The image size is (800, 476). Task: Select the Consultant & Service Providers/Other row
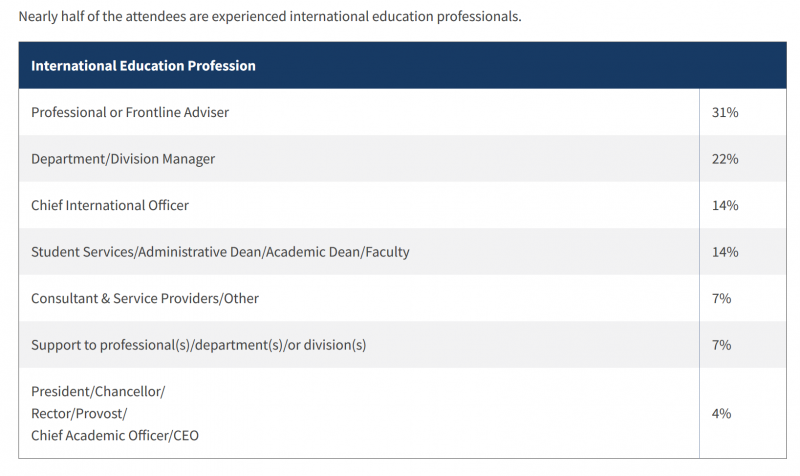403,298
